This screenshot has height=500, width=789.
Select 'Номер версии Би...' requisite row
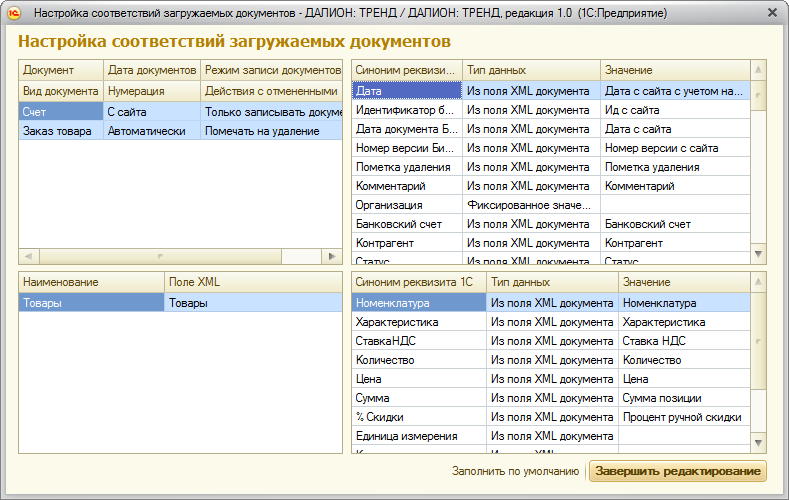click(551, 148)
